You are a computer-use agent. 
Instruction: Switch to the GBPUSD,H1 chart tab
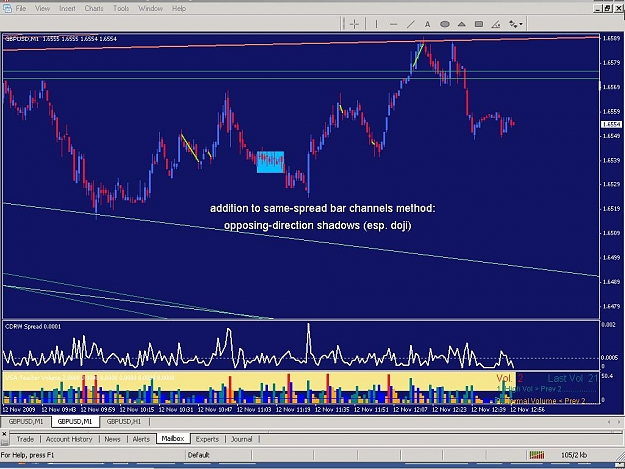tap(124, 421)
